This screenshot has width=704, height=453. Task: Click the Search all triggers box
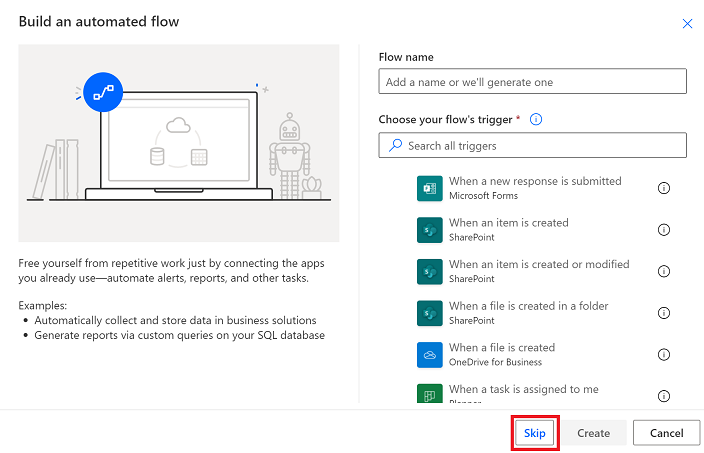pyautogui.click(x=532, y=145)
